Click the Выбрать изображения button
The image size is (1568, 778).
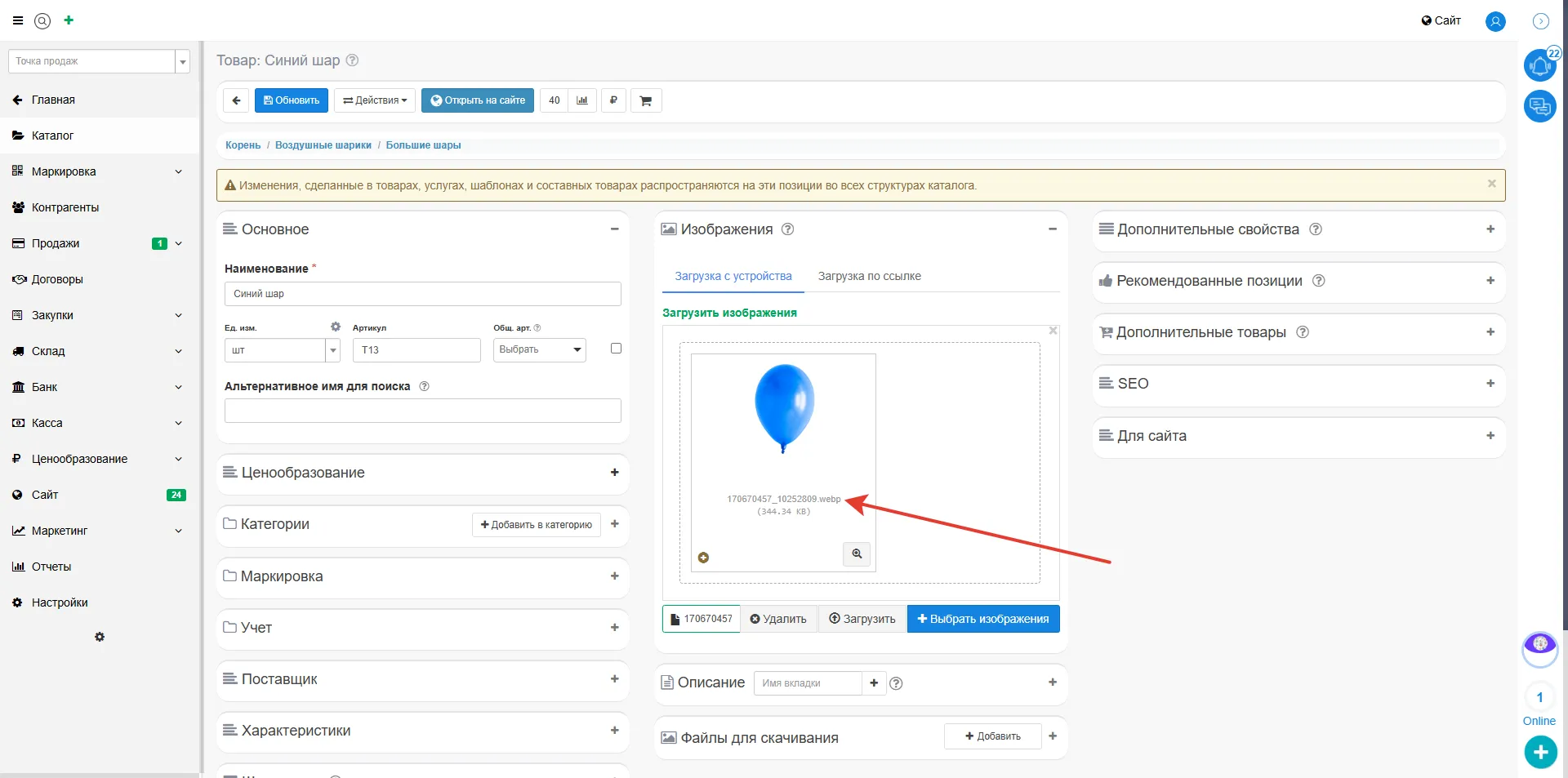point(983,619)
